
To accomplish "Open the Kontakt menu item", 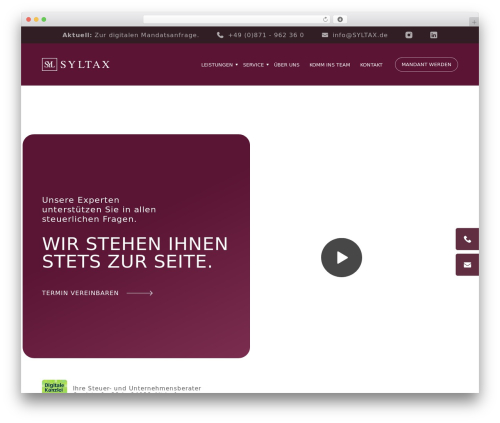I will tap(371, 65).
